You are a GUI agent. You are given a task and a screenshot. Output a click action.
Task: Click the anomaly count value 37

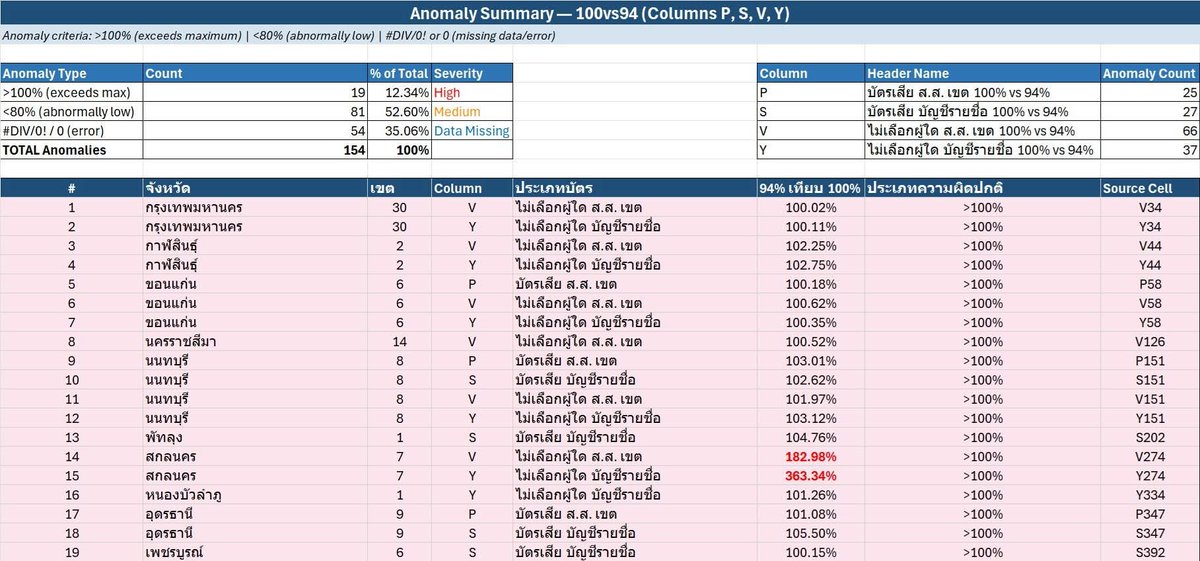pos(1149,150)
